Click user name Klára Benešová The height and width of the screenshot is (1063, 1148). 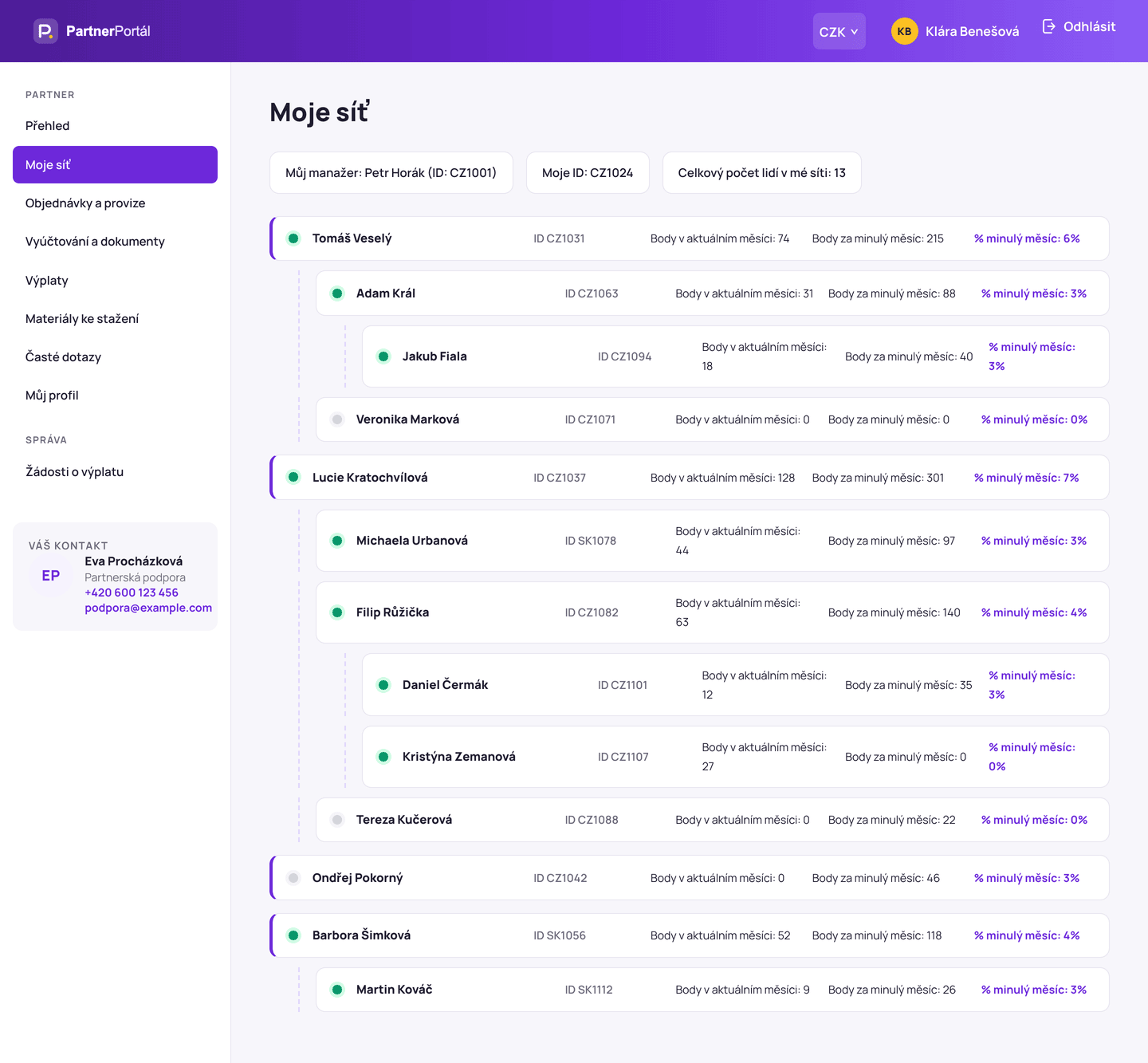click(x=972, y=31)
